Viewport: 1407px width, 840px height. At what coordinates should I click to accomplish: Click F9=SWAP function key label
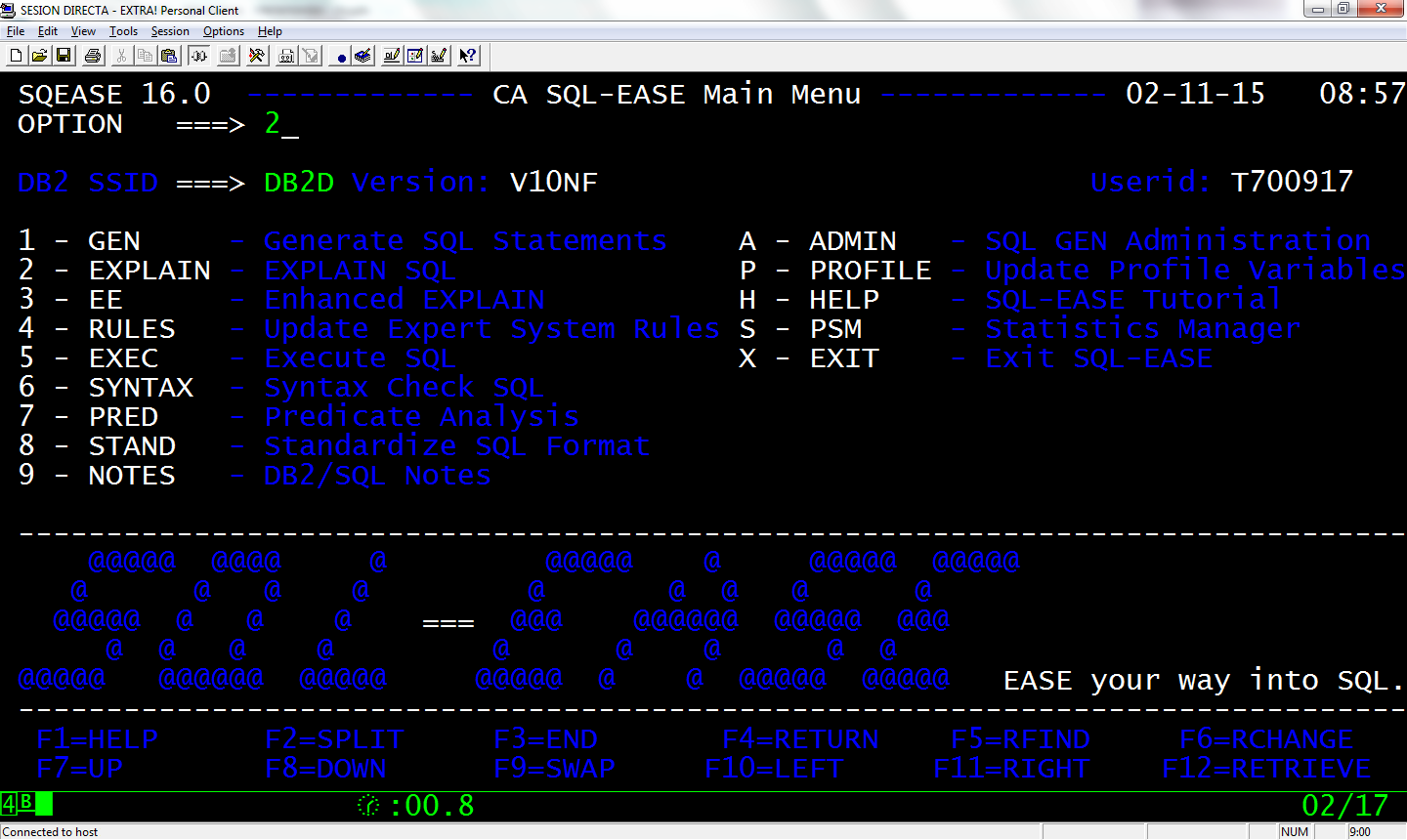coord(554,769)
